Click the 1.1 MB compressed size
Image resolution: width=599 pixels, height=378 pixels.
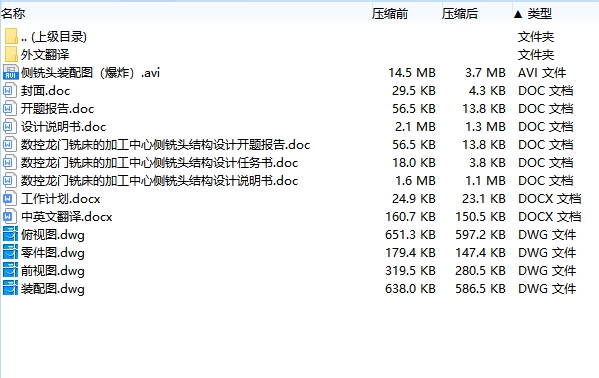point(485,180)
